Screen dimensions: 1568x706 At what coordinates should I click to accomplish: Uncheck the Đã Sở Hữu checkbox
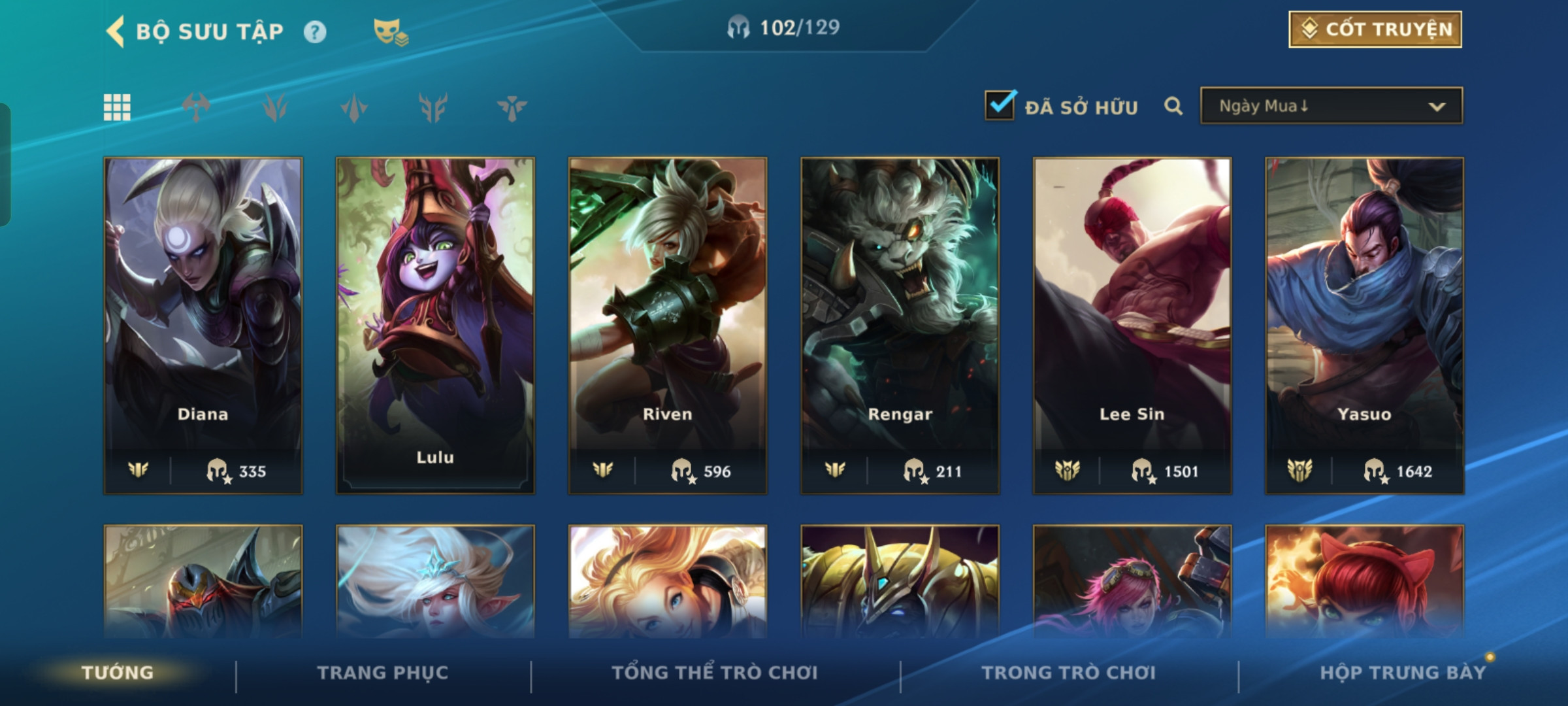coord(1000,105)
